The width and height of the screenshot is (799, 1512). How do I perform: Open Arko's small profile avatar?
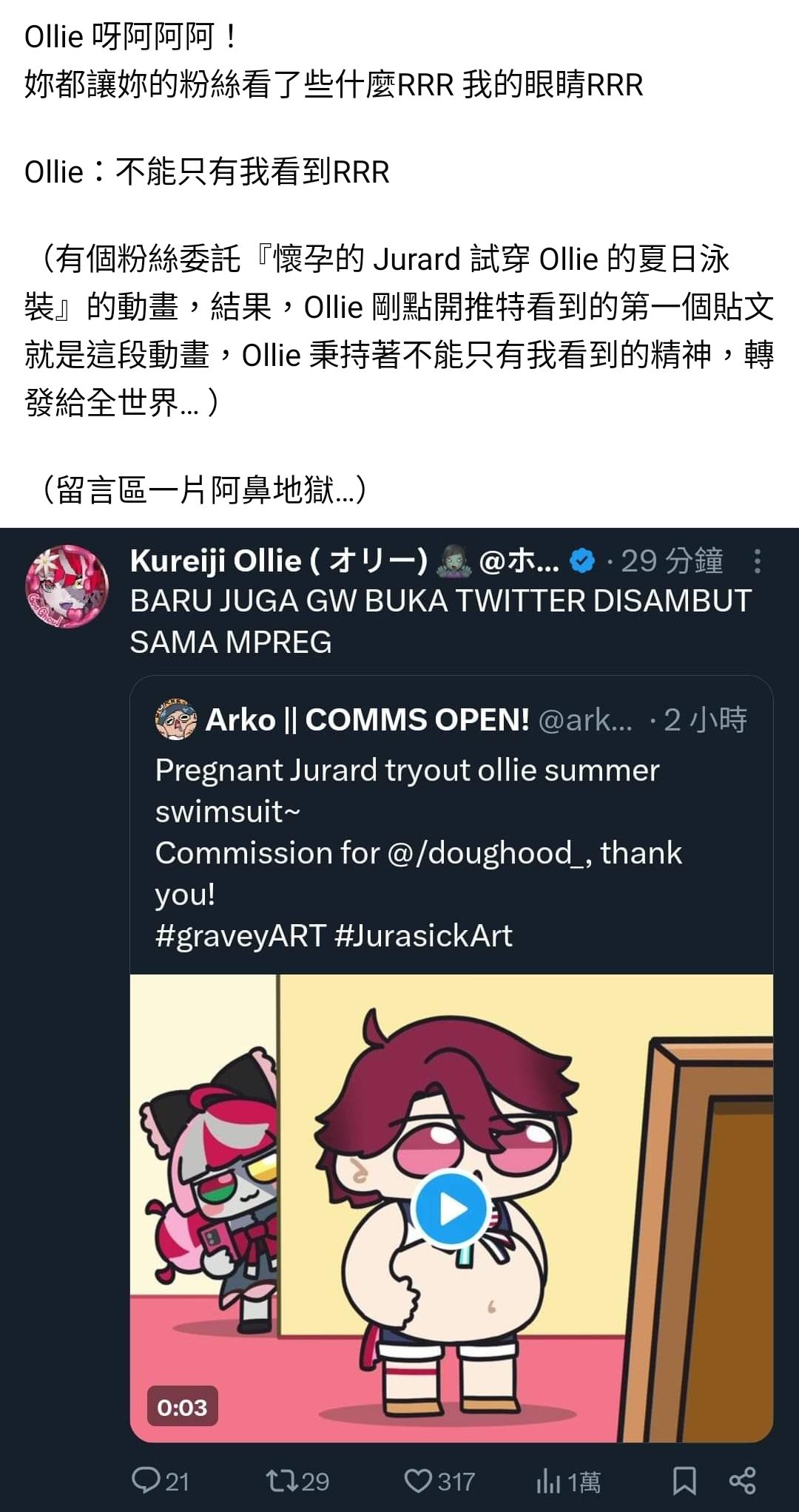tap(175, 719)
